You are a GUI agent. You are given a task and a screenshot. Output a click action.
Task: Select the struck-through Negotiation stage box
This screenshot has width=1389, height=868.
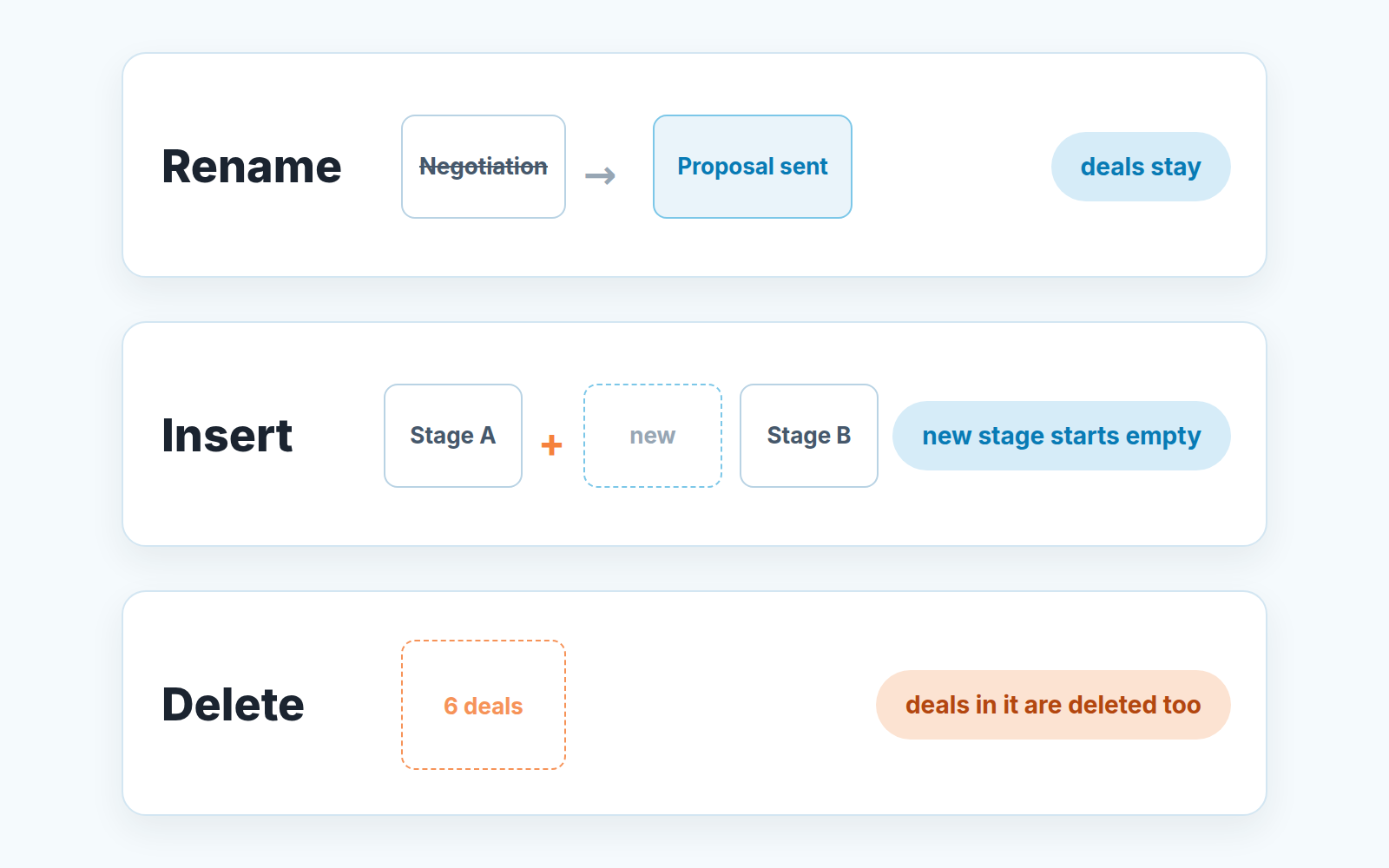point(484,167)
